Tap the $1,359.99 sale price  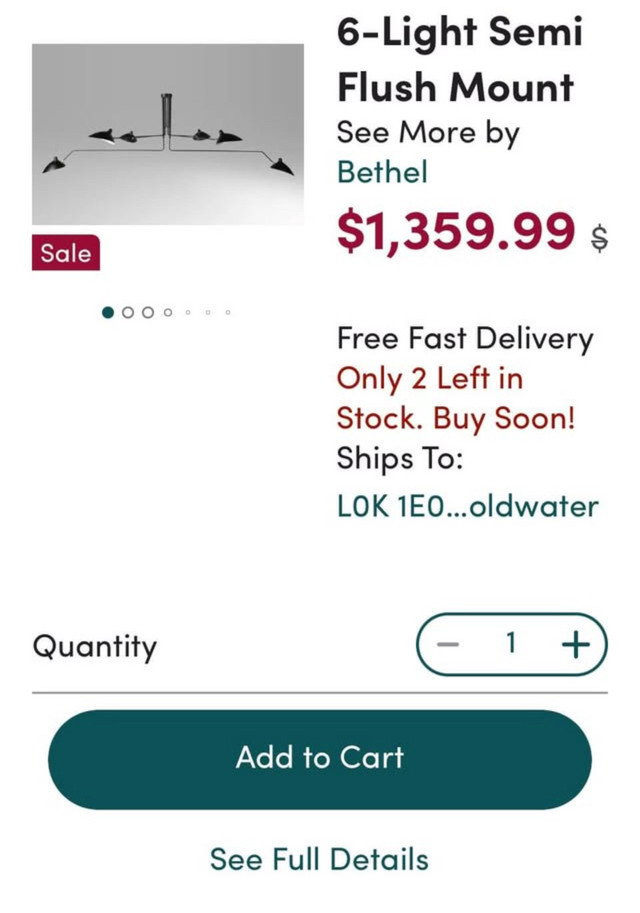coord(456,231)
